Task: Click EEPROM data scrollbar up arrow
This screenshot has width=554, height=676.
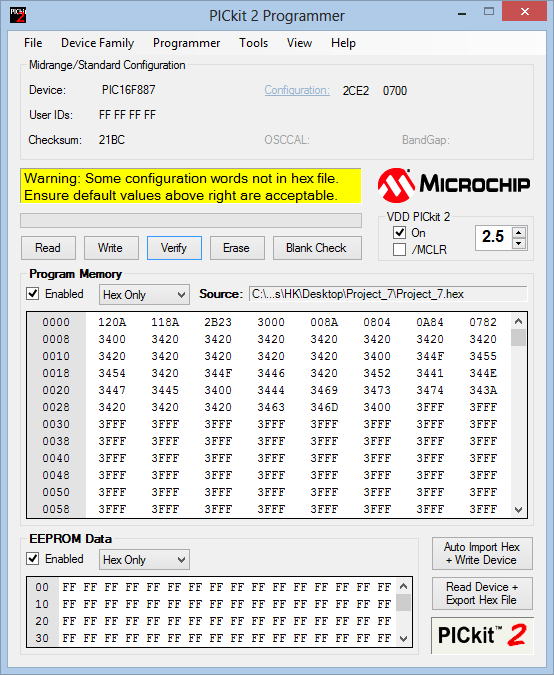Action: pos(404,586)
